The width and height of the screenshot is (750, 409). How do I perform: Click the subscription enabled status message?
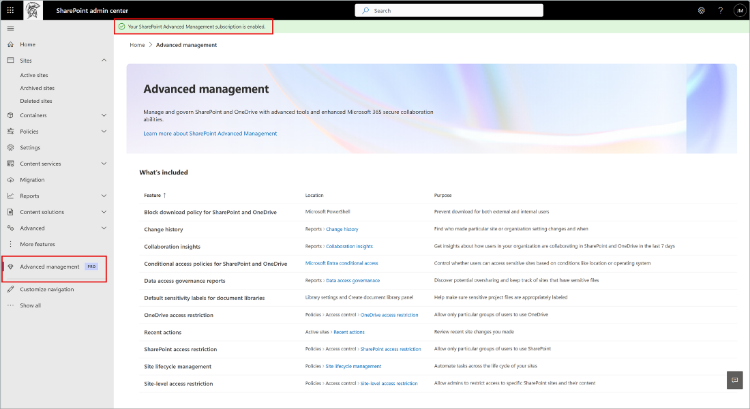click(x=196, y=27)
